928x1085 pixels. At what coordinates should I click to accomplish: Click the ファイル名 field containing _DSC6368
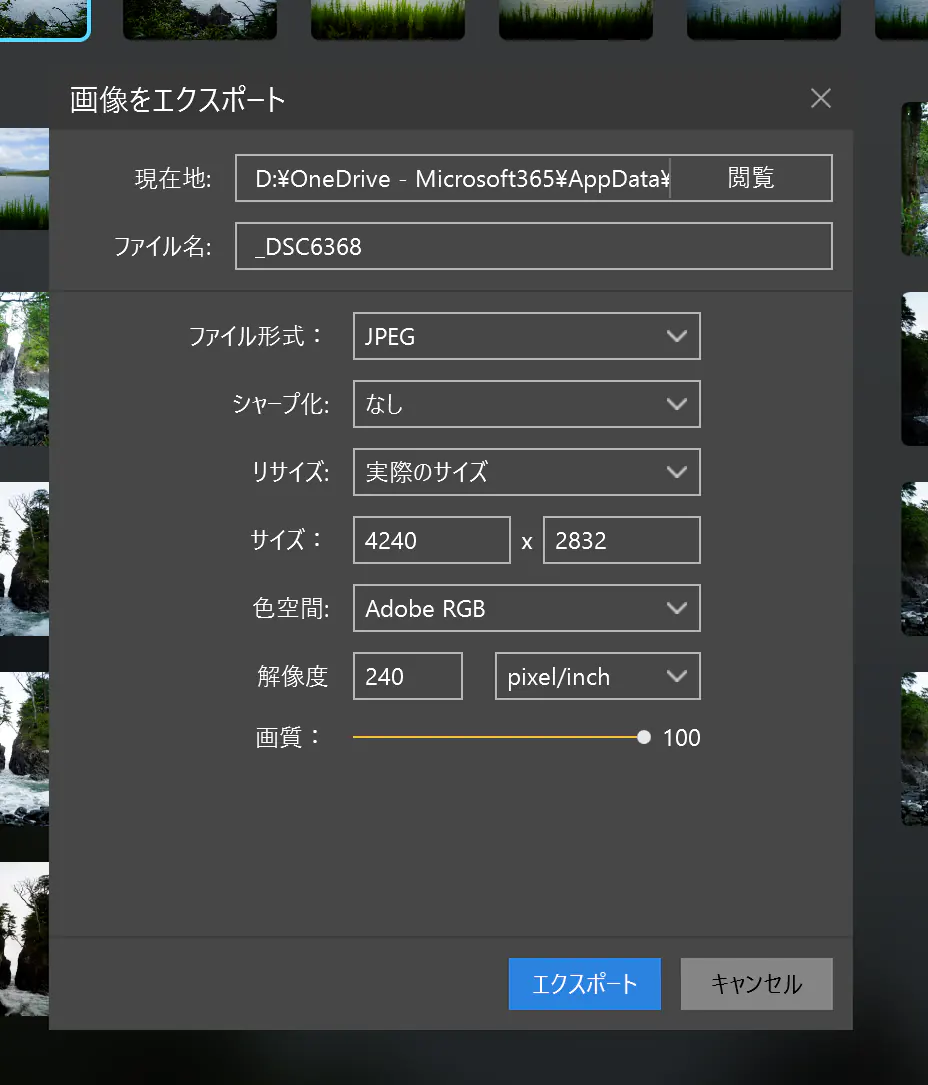click(534, 246)
